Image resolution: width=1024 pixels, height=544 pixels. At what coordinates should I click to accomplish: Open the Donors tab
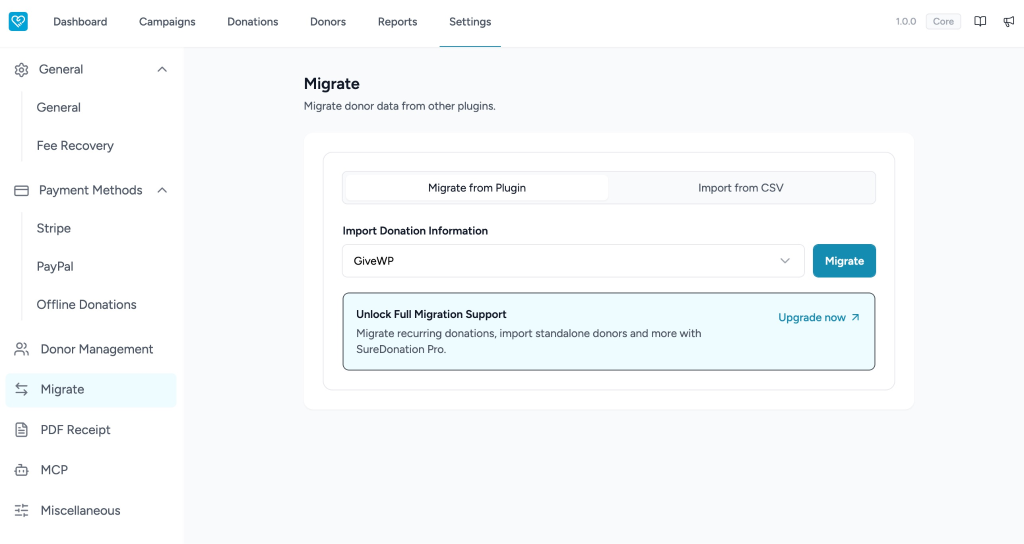[328, 22]
